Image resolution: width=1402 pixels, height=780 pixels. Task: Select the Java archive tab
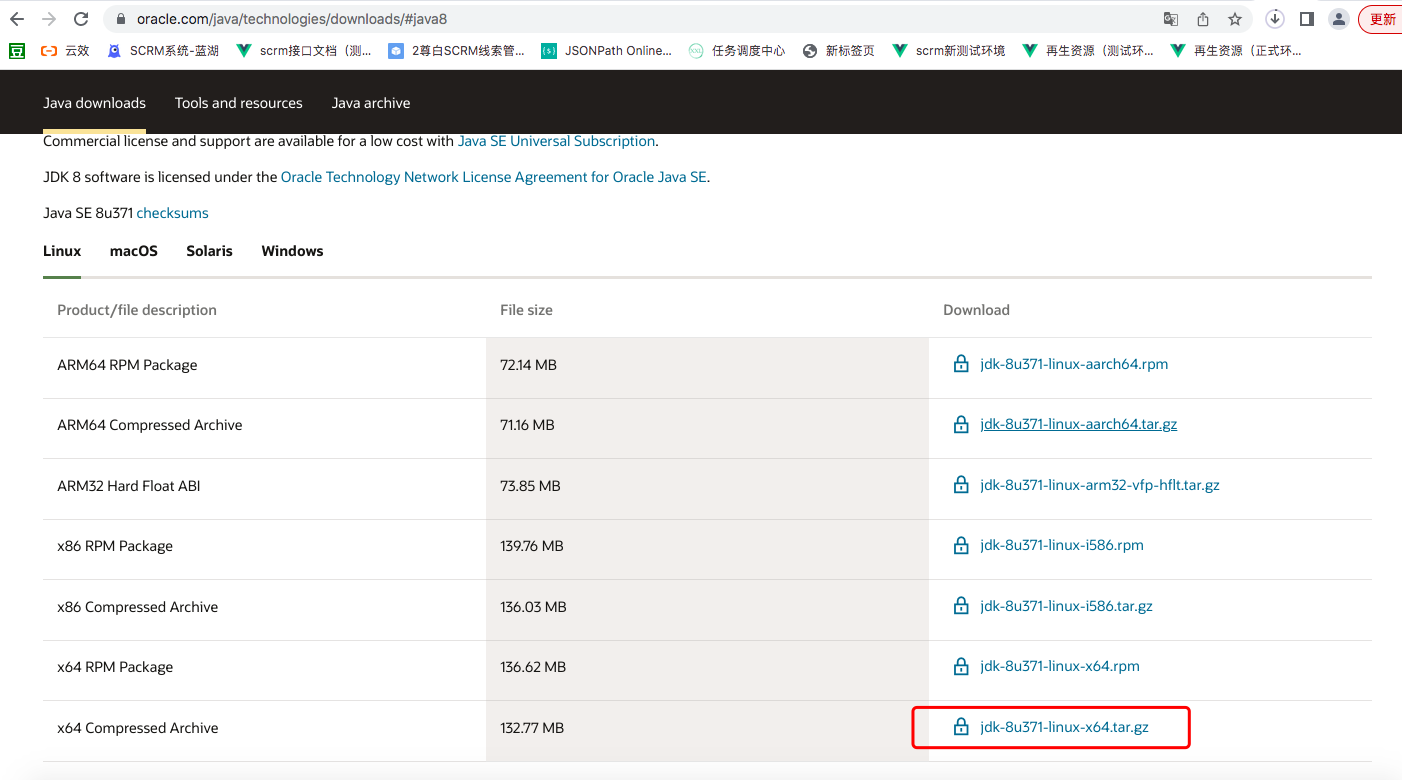pyautogui.click(x=371, y=103)
